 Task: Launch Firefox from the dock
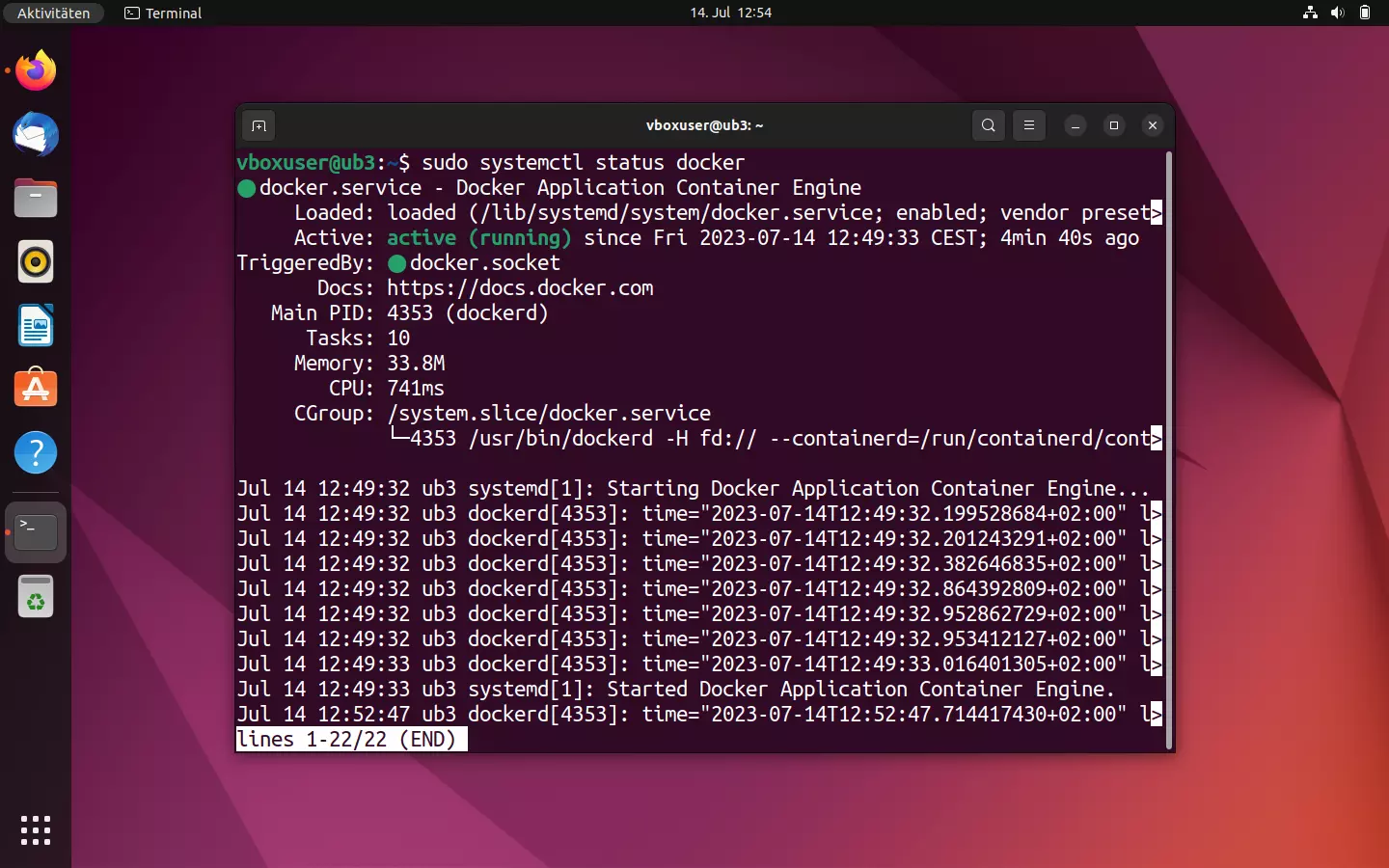[x=35, y=70]
